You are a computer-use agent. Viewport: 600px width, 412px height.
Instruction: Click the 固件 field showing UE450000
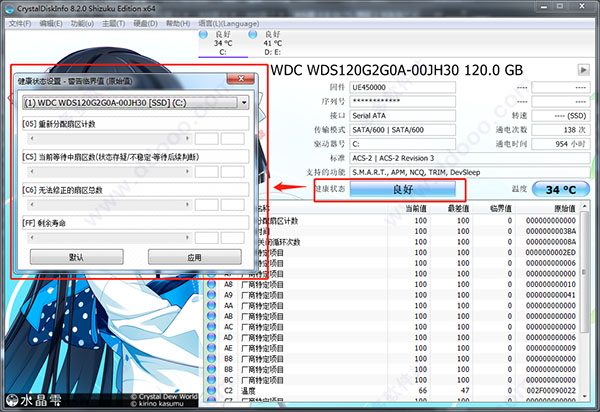pos(403,87)
